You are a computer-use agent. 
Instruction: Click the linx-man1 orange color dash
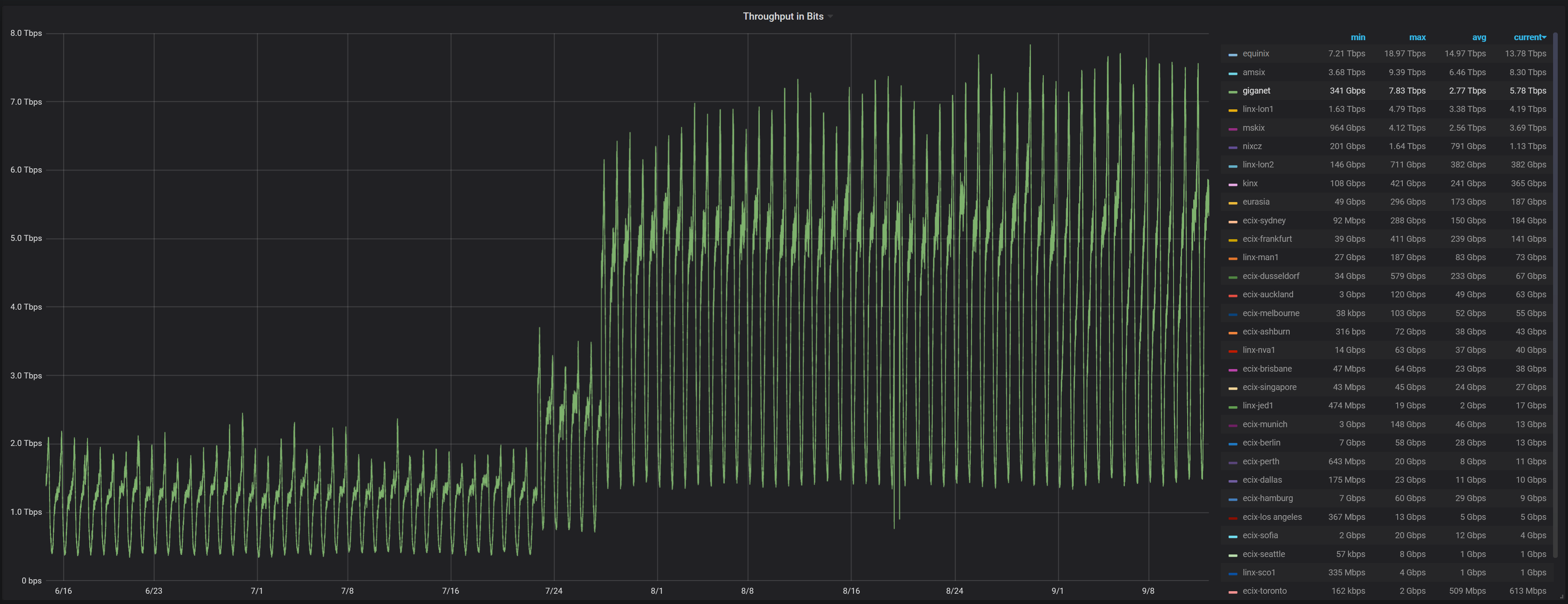click(1232, 259)
